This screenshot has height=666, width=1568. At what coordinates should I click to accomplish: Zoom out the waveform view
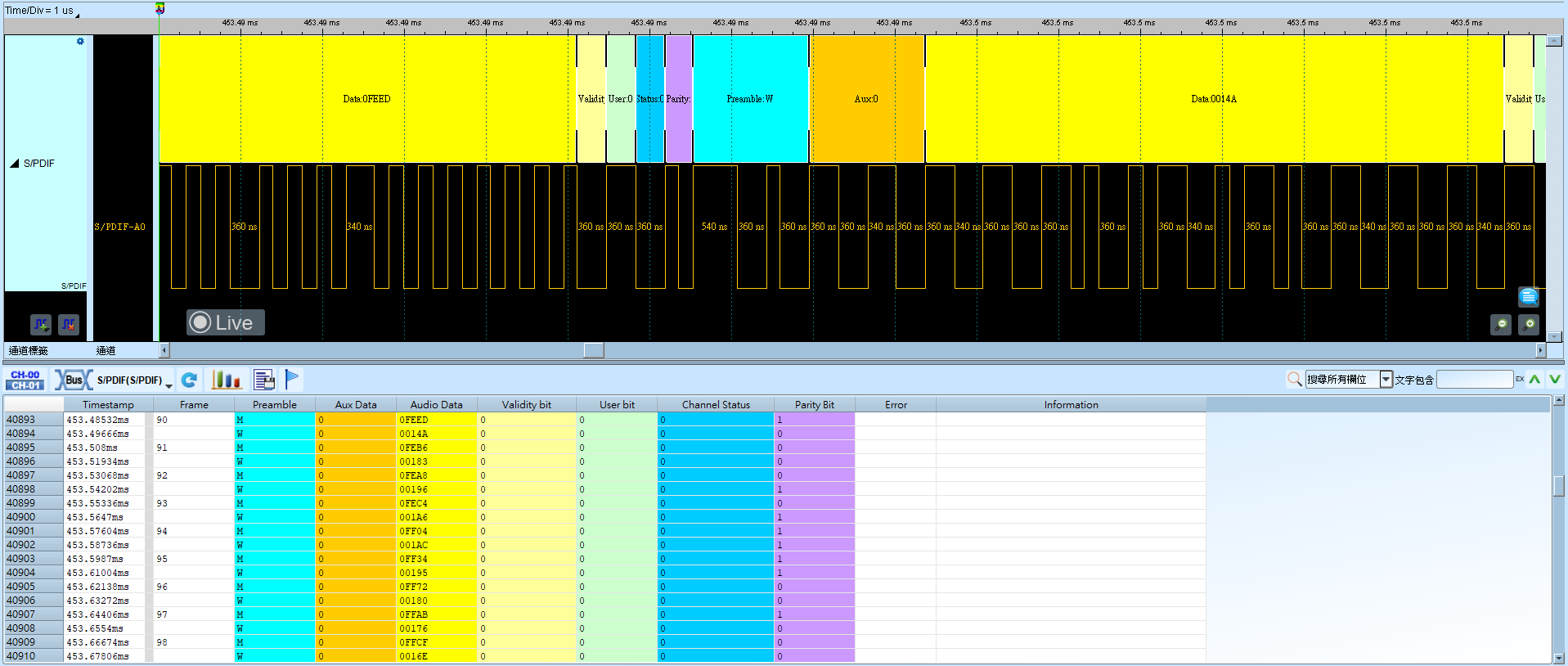(x=1501, y=325)
